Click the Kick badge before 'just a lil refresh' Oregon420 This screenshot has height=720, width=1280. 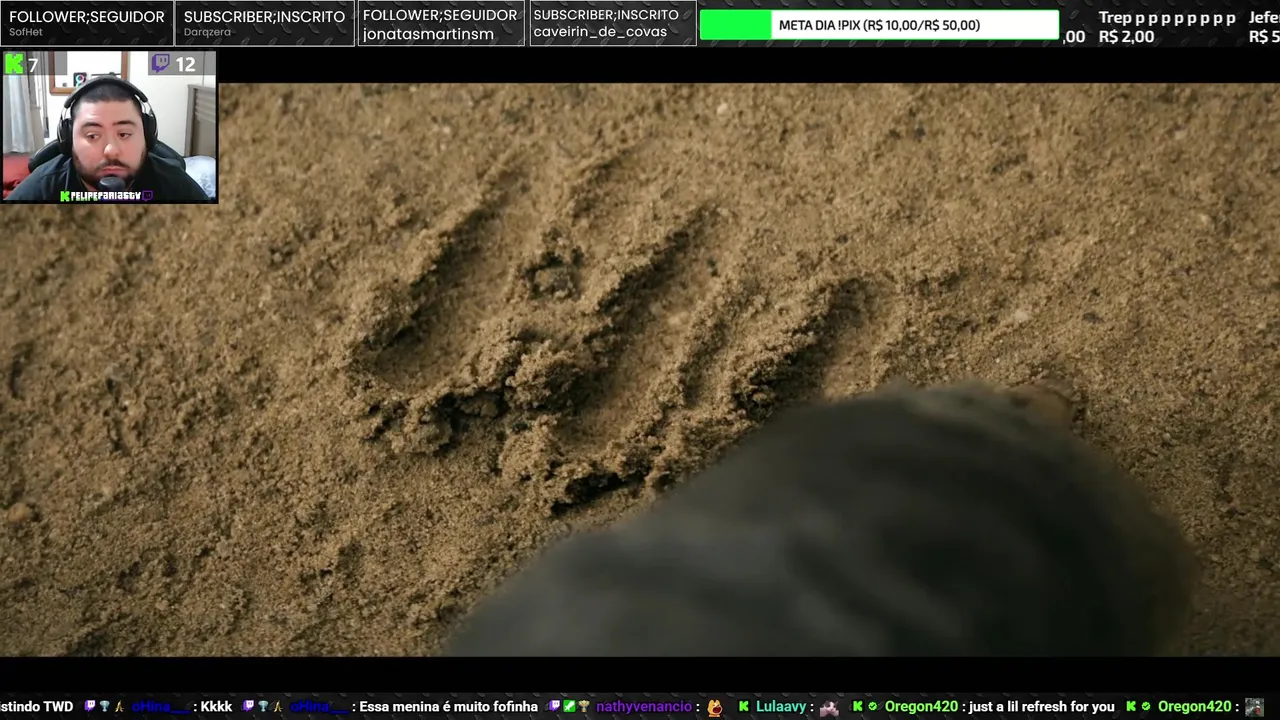(858, 707)
